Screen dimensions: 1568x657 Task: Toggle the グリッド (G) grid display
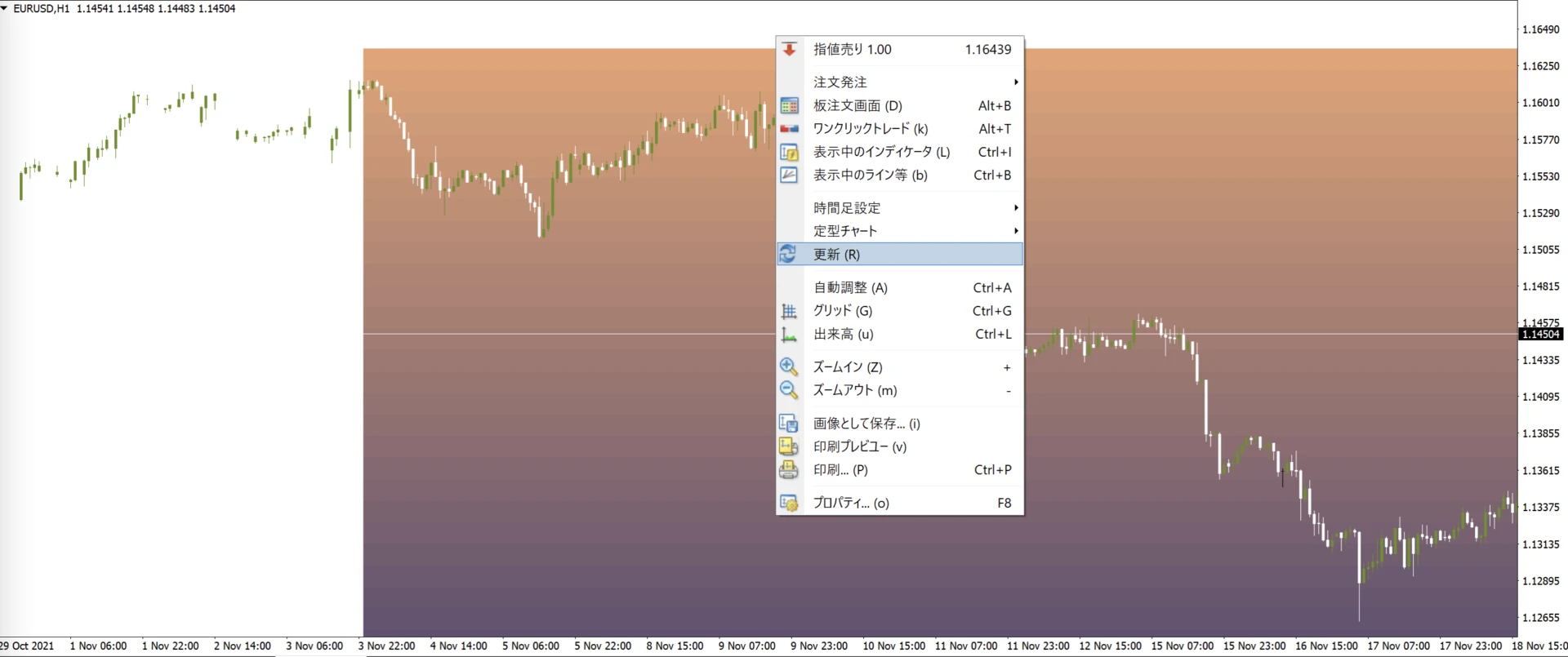pos(843,311)
